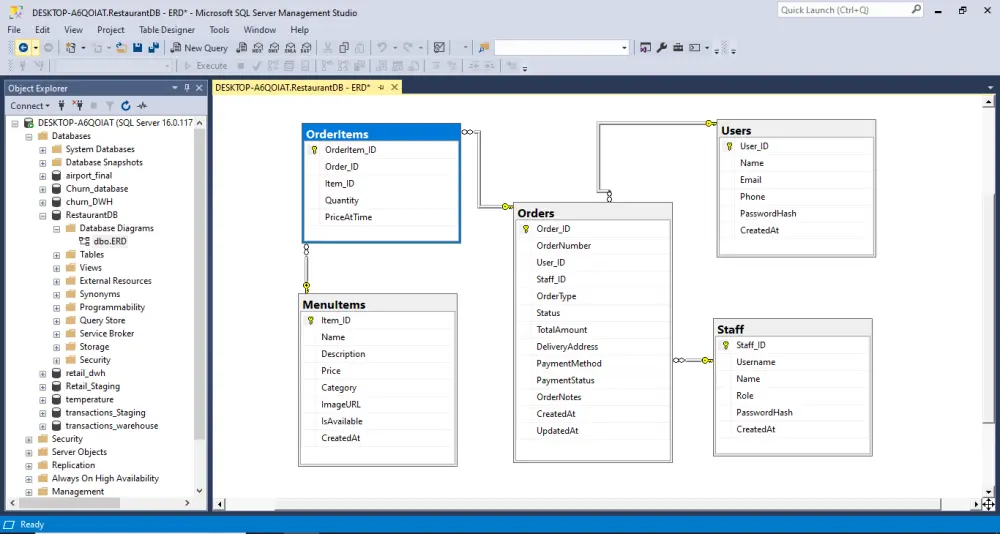Expand the airport_final database node

43,175
